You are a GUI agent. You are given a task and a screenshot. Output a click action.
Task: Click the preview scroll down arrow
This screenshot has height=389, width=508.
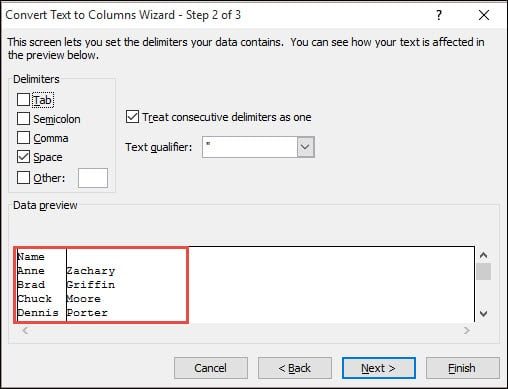tap(483, 314)
